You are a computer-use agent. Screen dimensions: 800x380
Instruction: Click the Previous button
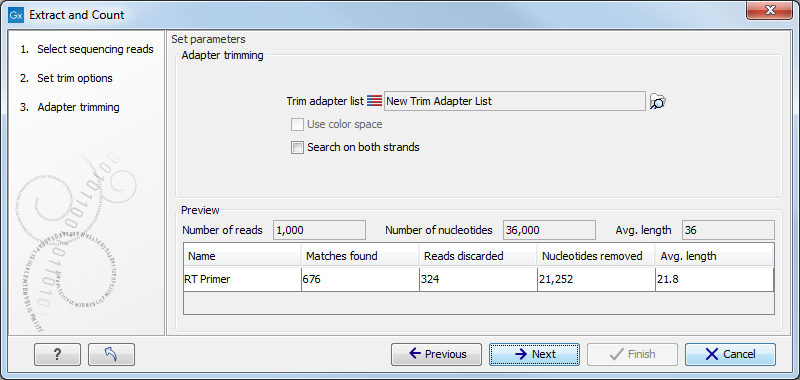click(436, 354)
